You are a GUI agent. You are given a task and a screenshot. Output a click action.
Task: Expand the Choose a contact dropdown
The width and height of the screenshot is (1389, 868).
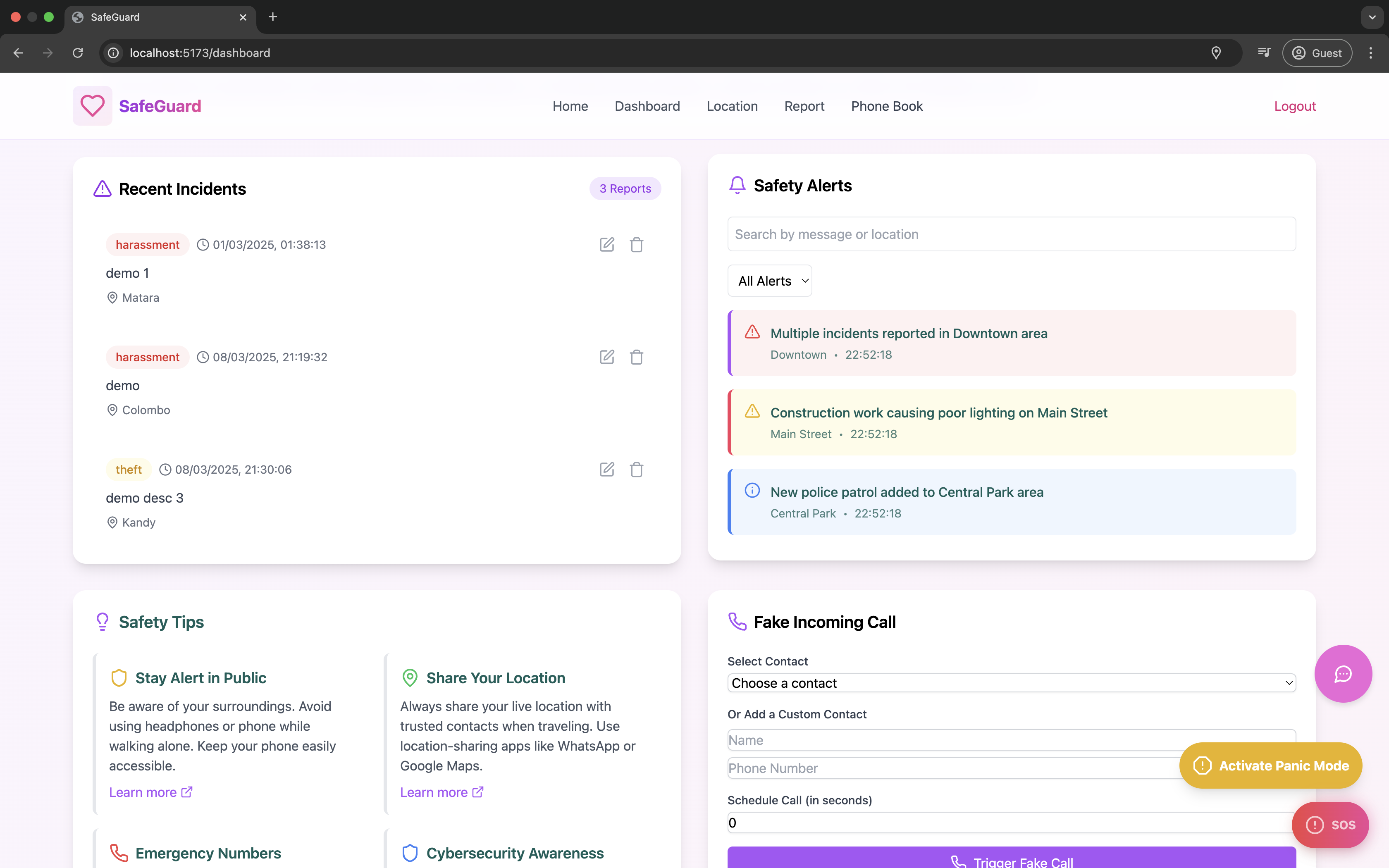pyautogui.click(x=1011, y=683)
